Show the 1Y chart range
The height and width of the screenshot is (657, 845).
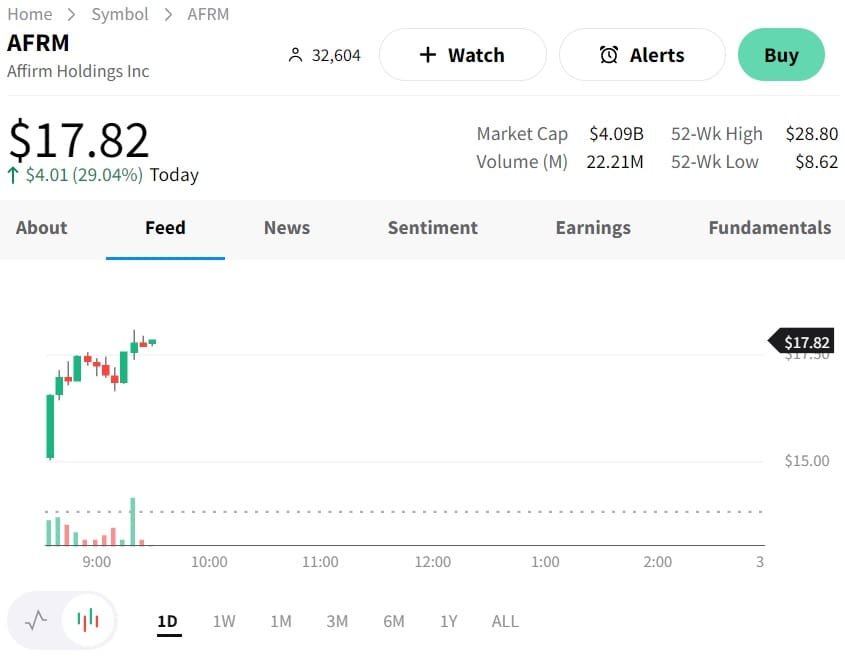tap(449, 621)
